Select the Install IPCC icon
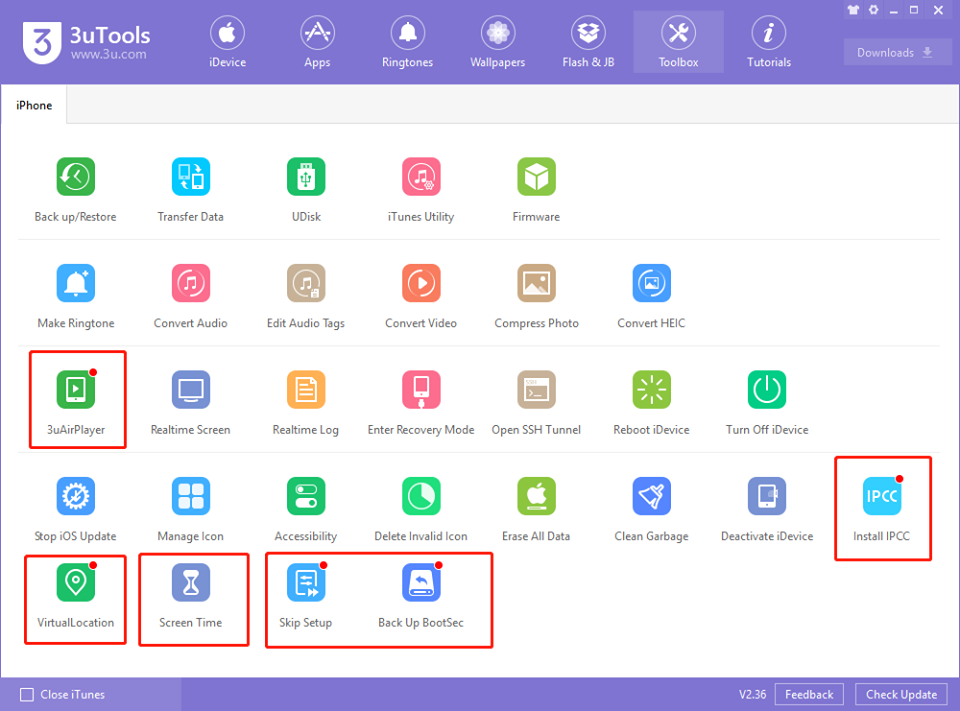Viewport: 960px width, 711px height. point(882,496)
